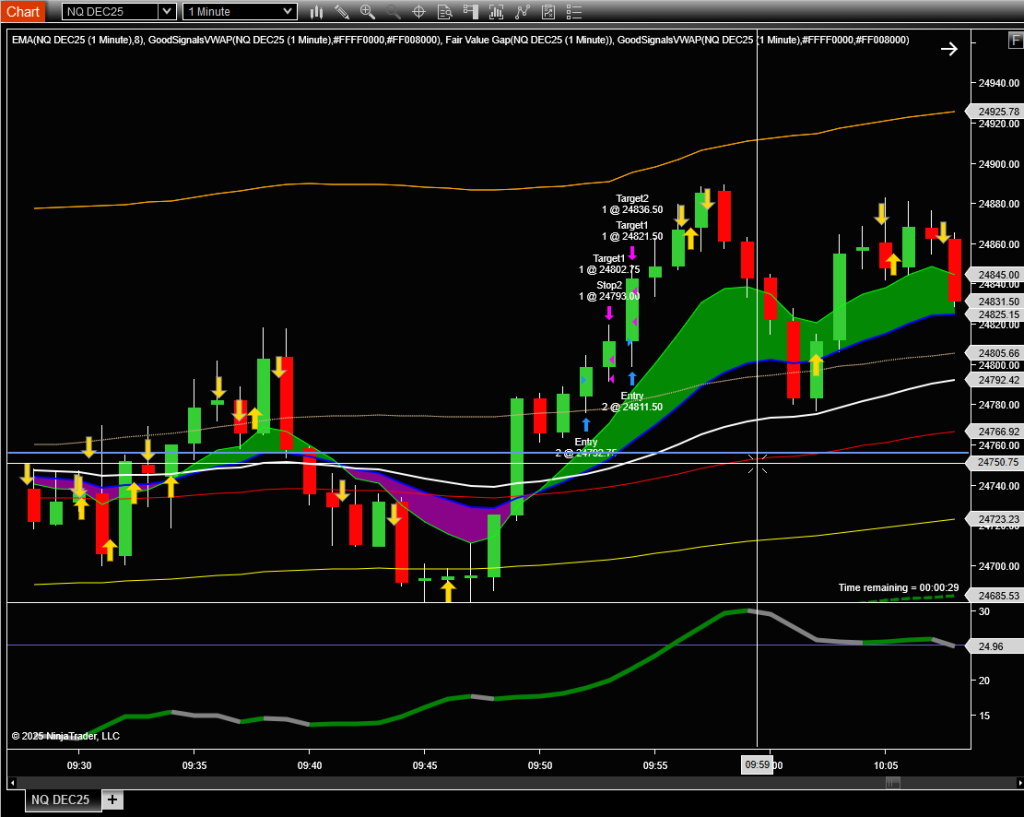Click the white right-arrow at chart top right
Image resolution: width=1024 pixels, height=817 pixels.
(949, 48)
